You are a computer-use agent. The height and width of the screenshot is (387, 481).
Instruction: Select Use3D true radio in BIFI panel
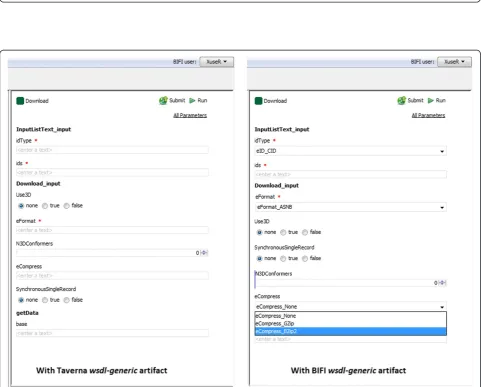pos(283,232)
